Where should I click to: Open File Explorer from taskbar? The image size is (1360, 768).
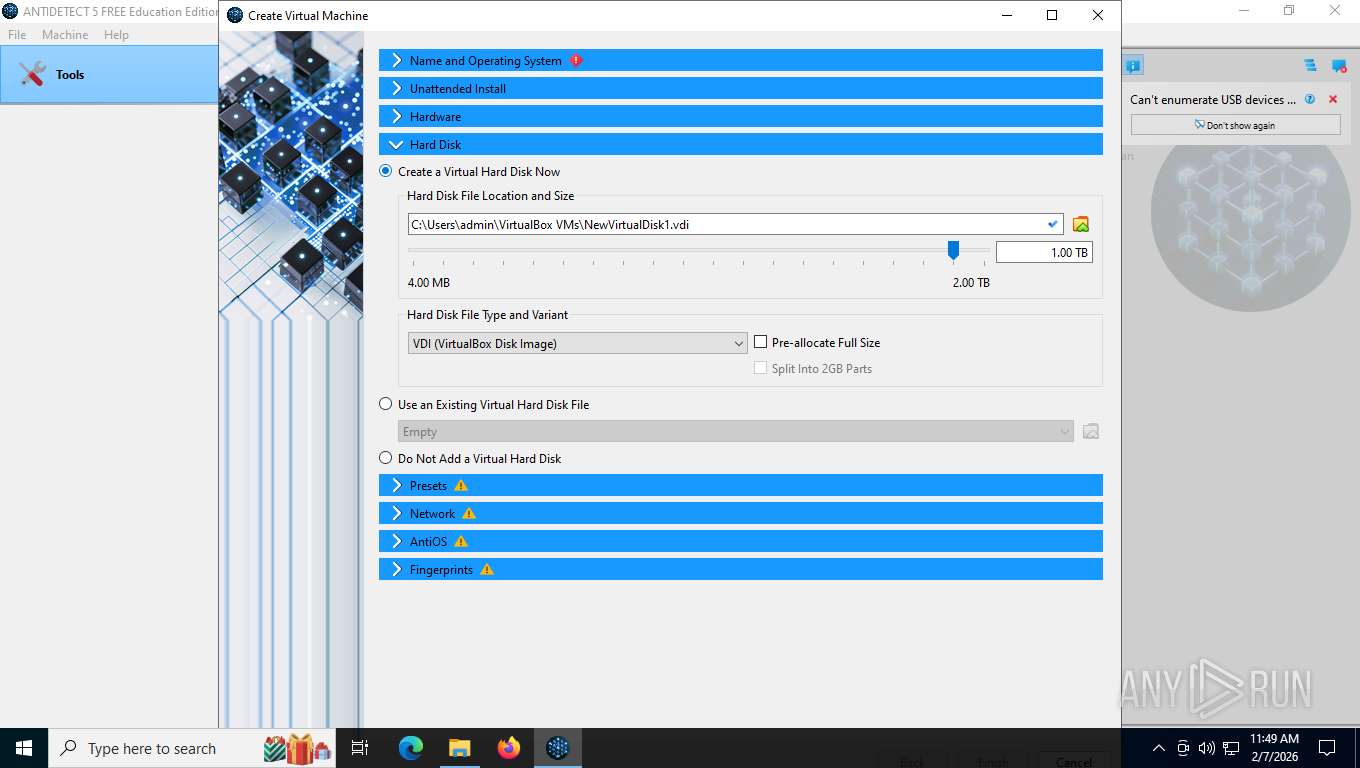point(460,748)
